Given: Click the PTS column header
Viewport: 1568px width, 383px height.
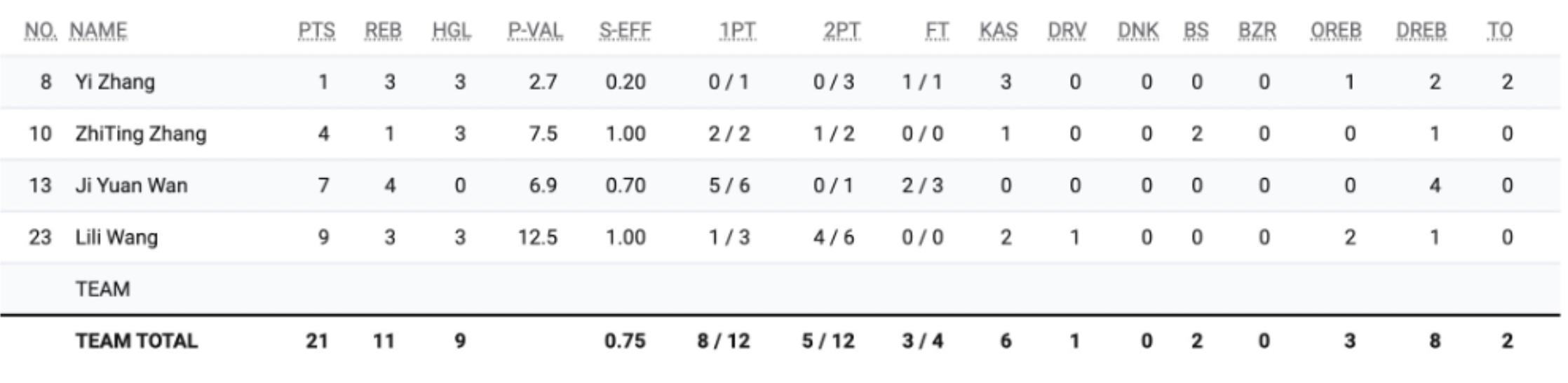Looking at the screenshot, I should coord(317,31).
